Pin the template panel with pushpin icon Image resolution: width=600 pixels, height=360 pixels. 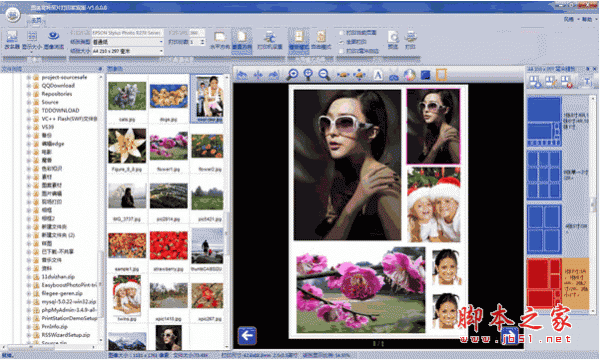(588, 69)
